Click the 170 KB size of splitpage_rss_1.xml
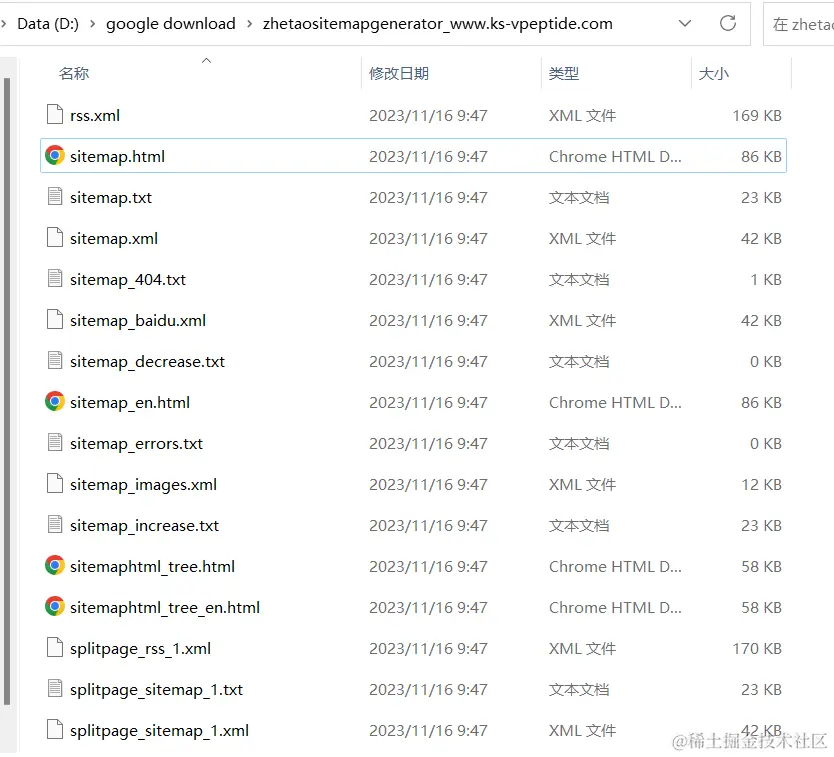Image resolution: width=834 pixels, height=757 pixels. [757, 648]
